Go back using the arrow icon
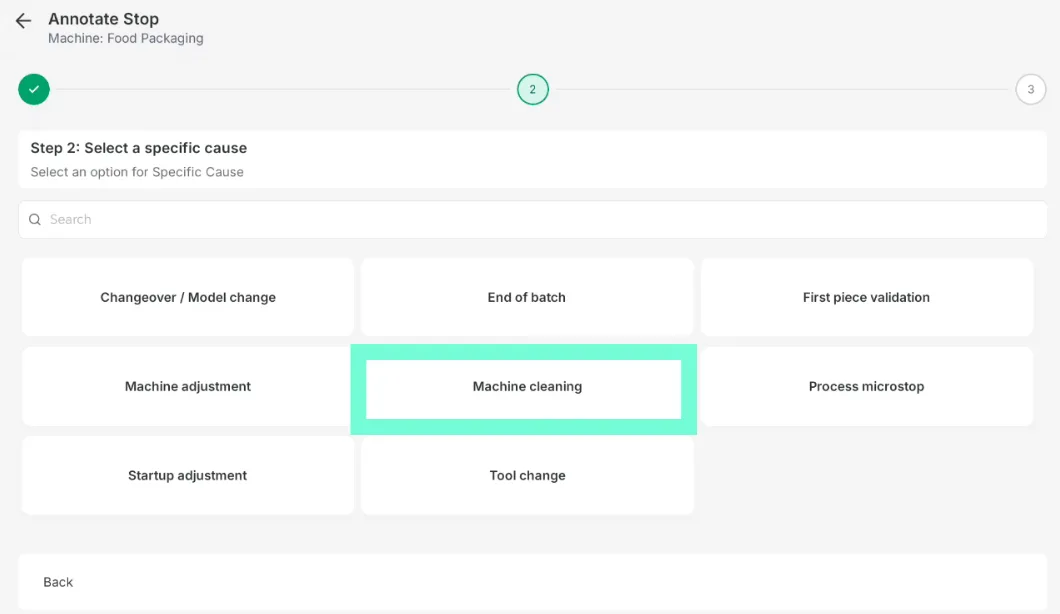Screen dimensions: 1060x614 pos(23,21)
